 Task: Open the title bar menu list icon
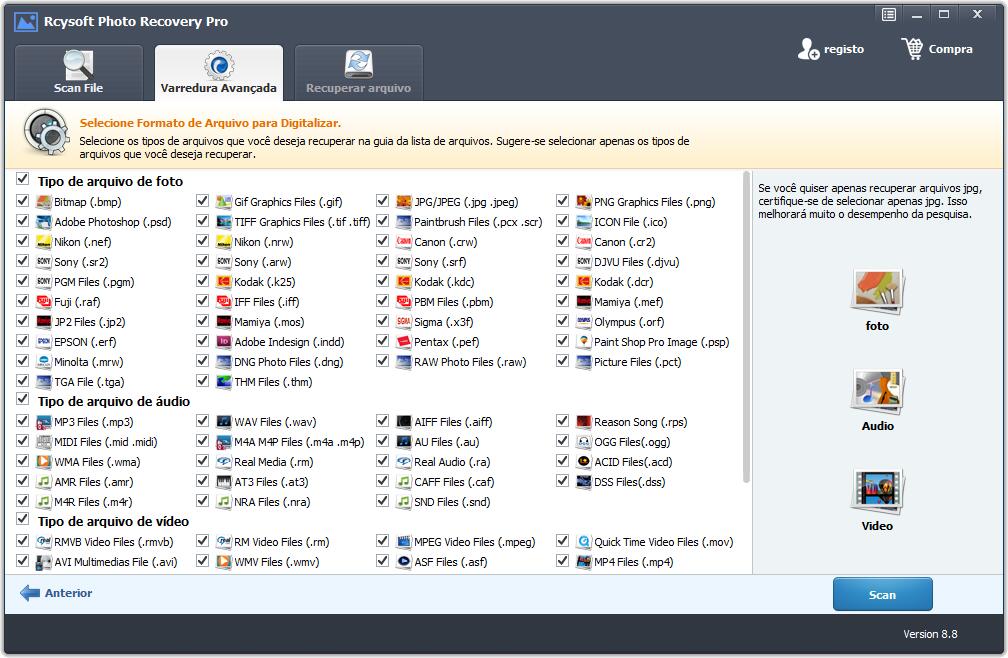[888, 14]
